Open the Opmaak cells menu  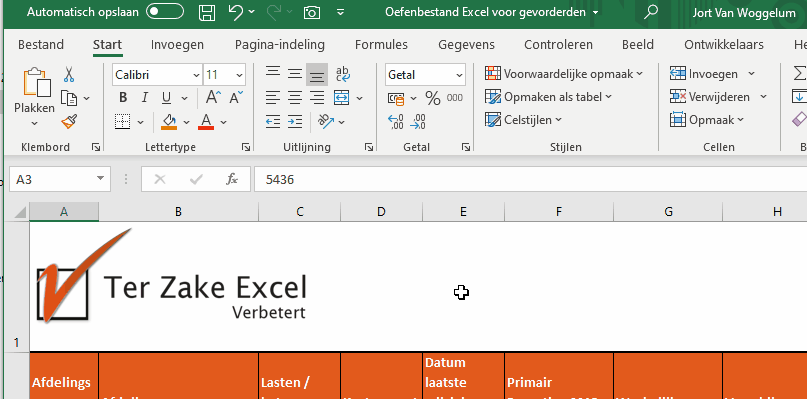pyautogui.click(x=707, y=120)
